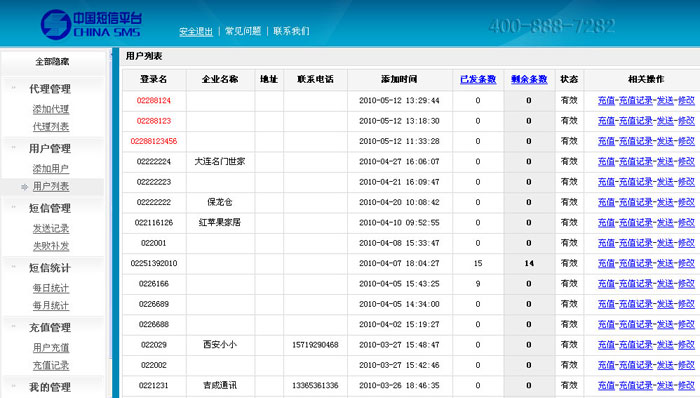Click company name 大连名门世家

(x=220, y=162)
